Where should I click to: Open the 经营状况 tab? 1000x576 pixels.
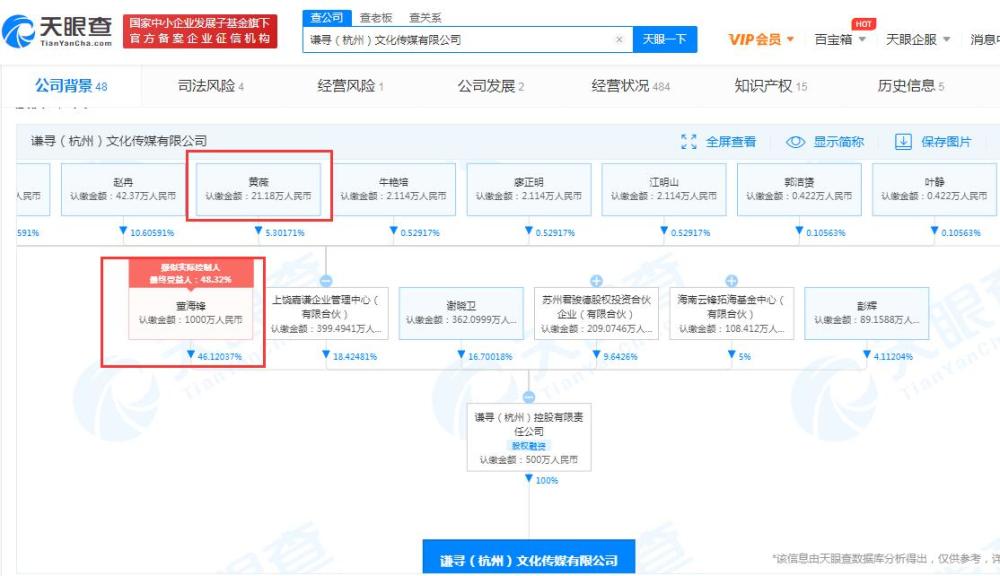pos(631,85)
